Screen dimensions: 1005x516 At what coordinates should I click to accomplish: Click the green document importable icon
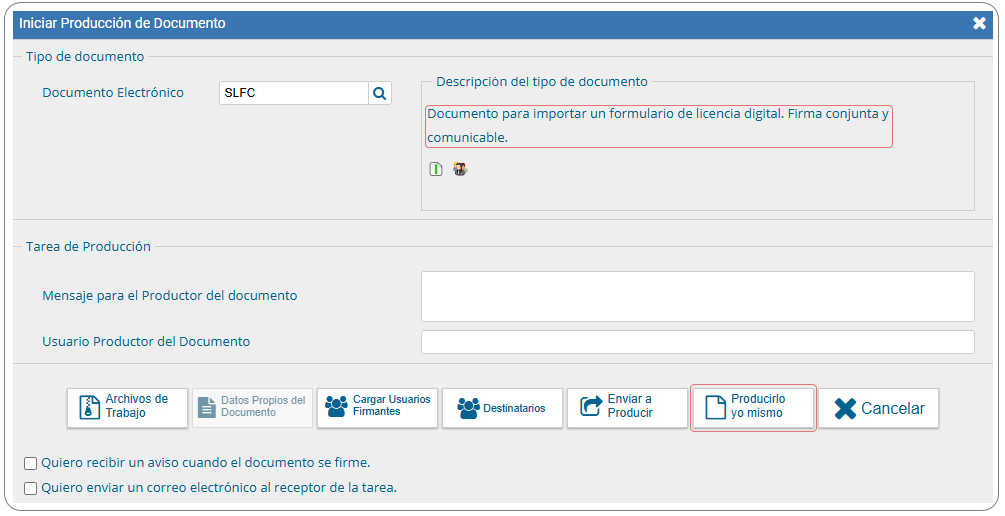[436, 169]
